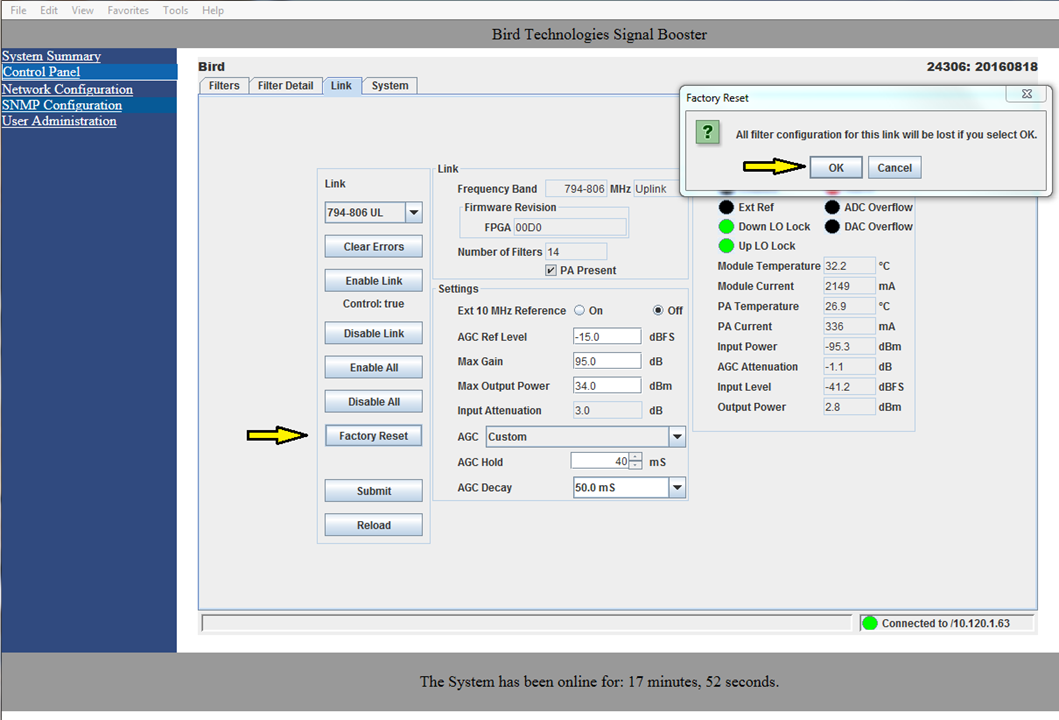The height and width of the screenshot is (720, 1059).
Task: Click the Module Temperature value 32.2
Action: (x=849, y=265)
